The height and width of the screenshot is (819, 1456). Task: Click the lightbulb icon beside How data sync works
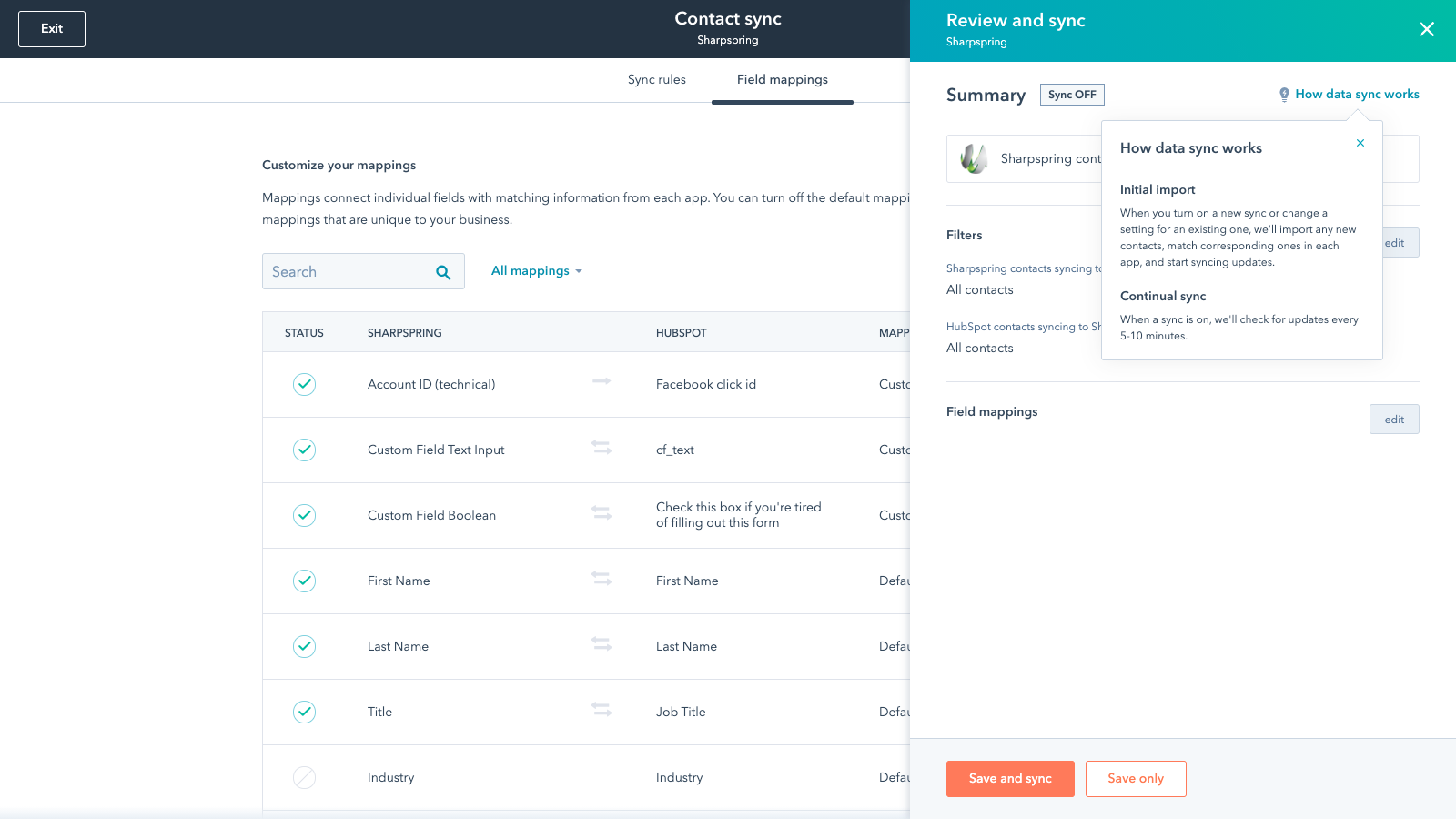1284,95
